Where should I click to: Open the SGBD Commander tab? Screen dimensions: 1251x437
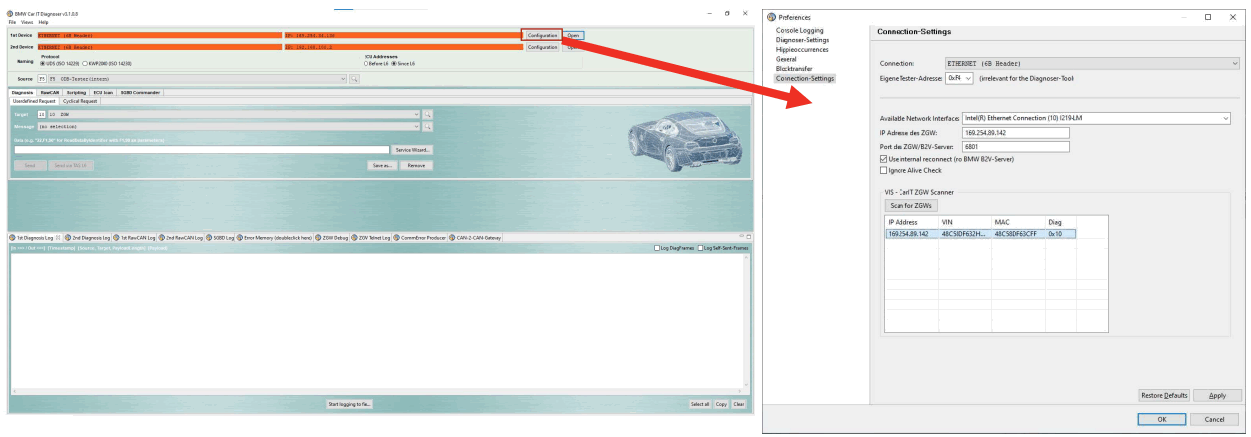coord(140,92)
